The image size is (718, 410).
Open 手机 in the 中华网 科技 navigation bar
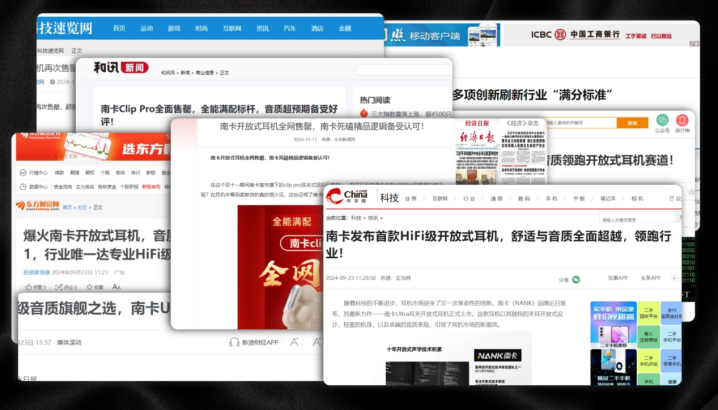(551, 198)
